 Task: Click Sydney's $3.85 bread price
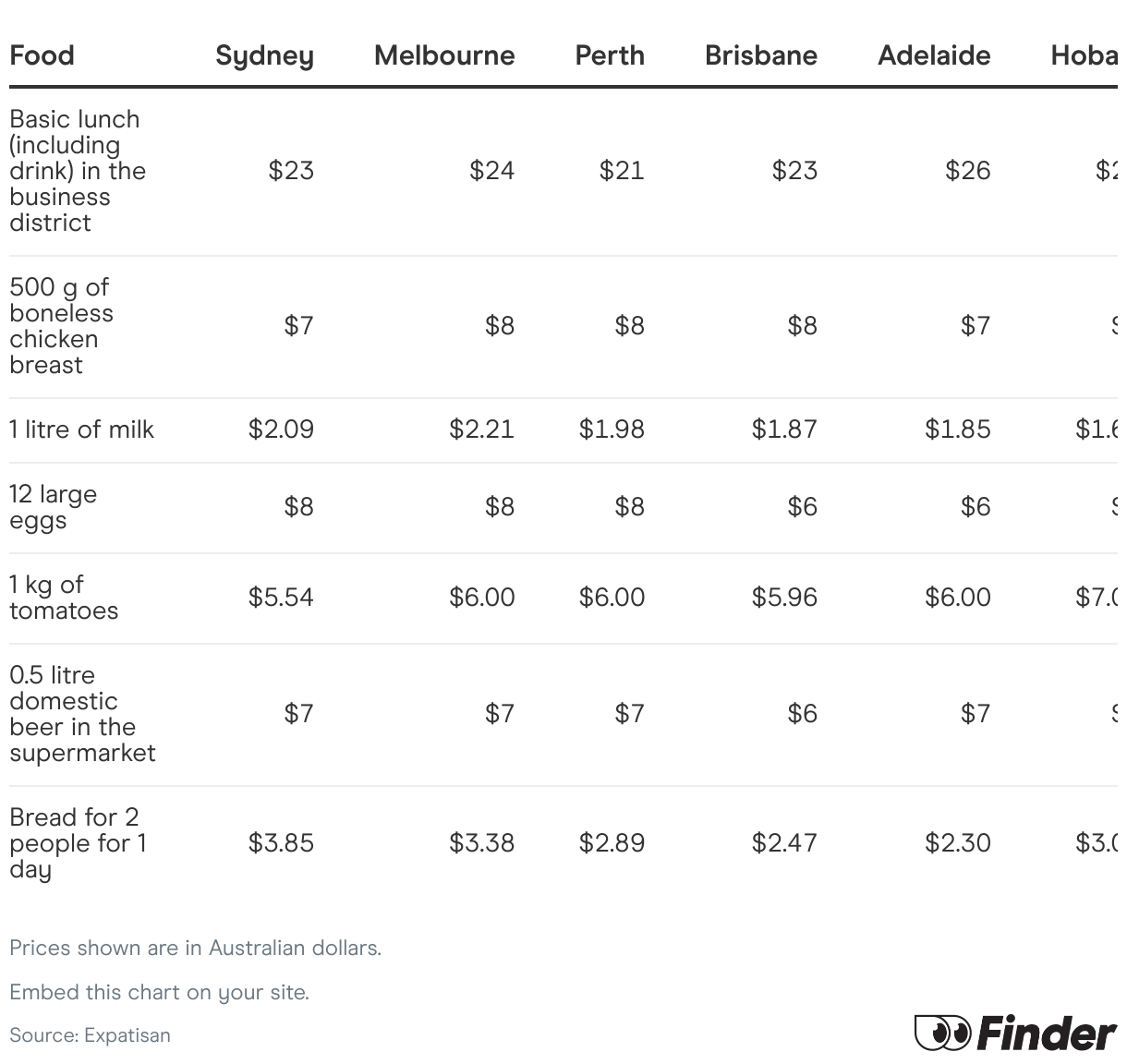tap(281, 842)
